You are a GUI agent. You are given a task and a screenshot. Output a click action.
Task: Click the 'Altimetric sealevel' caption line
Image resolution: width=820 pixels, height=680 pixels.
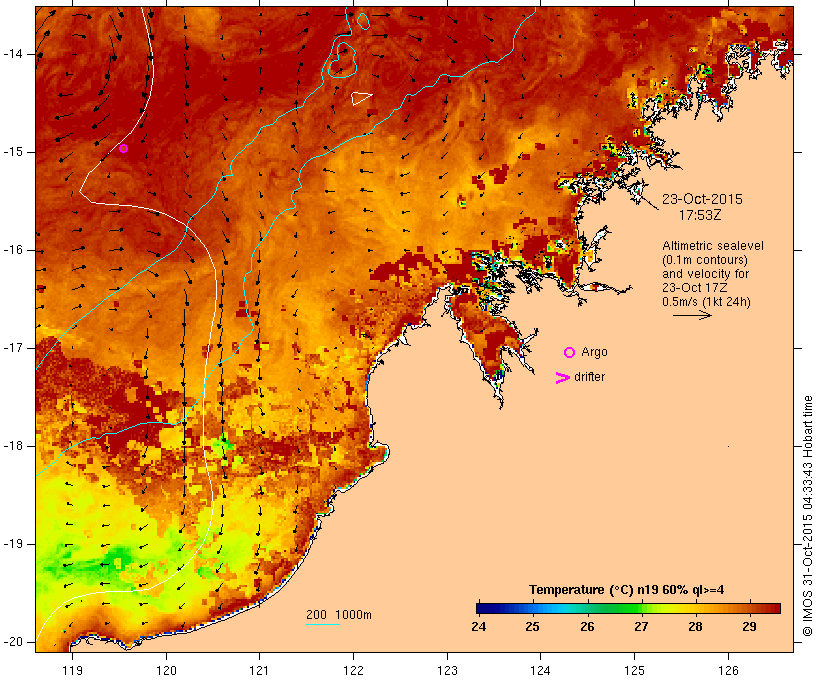click(713, 246)
